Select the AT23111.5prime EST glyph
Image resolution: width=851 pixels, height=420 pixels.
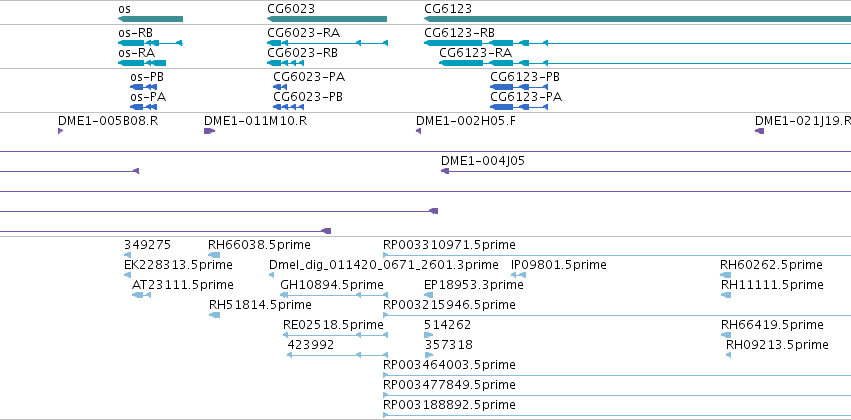[x=141, y=295]
